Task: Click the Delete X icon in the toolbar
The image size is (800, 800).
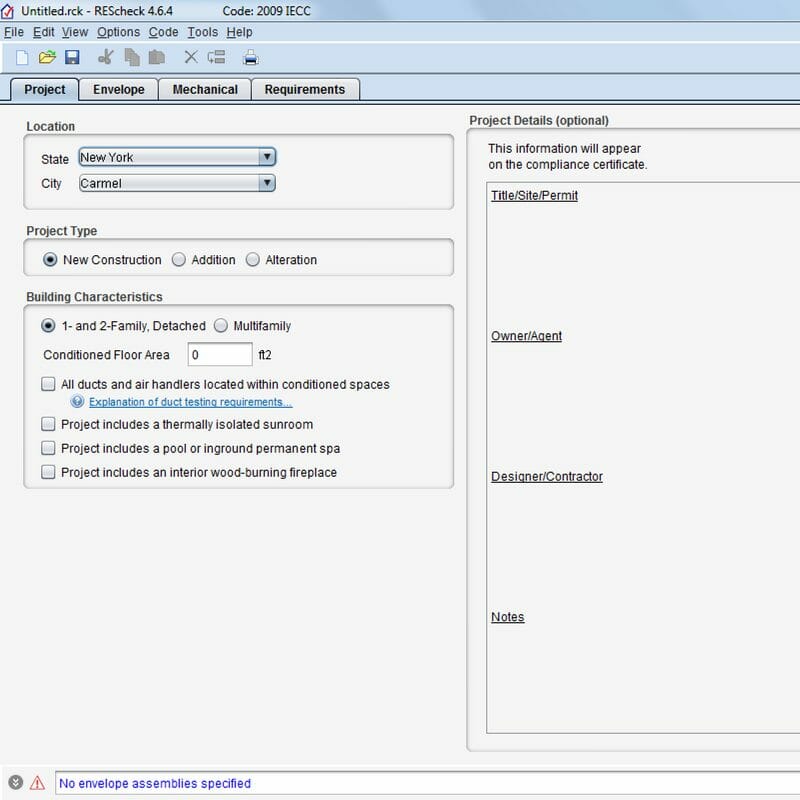Action: [191, 57]
